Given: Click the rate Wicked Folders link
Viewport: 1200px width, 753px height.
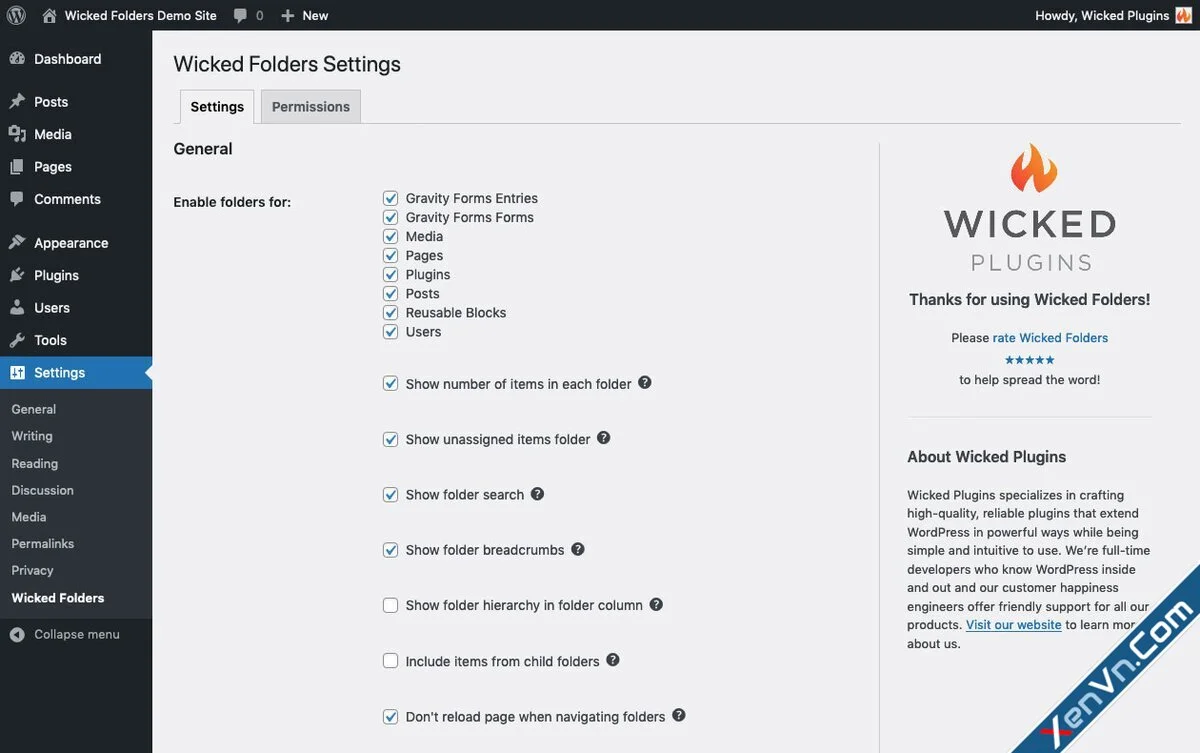Looking at the screenshot, I should (x=1050, y=338).
